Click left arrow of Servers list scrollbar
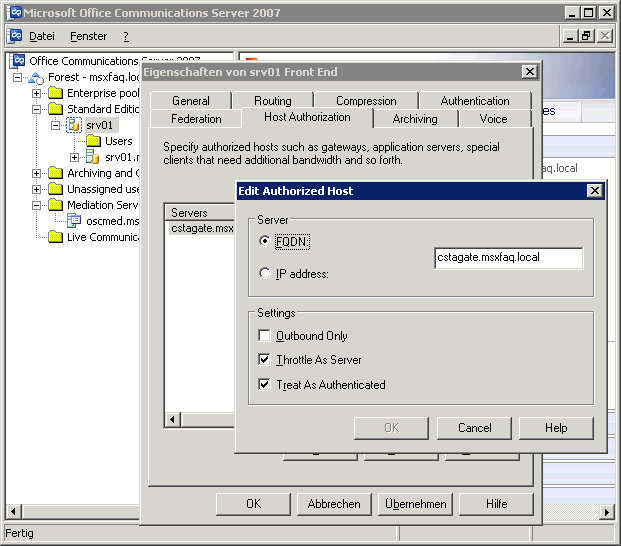Viewport: 621px width, 546px height. (x=173, y=419)
